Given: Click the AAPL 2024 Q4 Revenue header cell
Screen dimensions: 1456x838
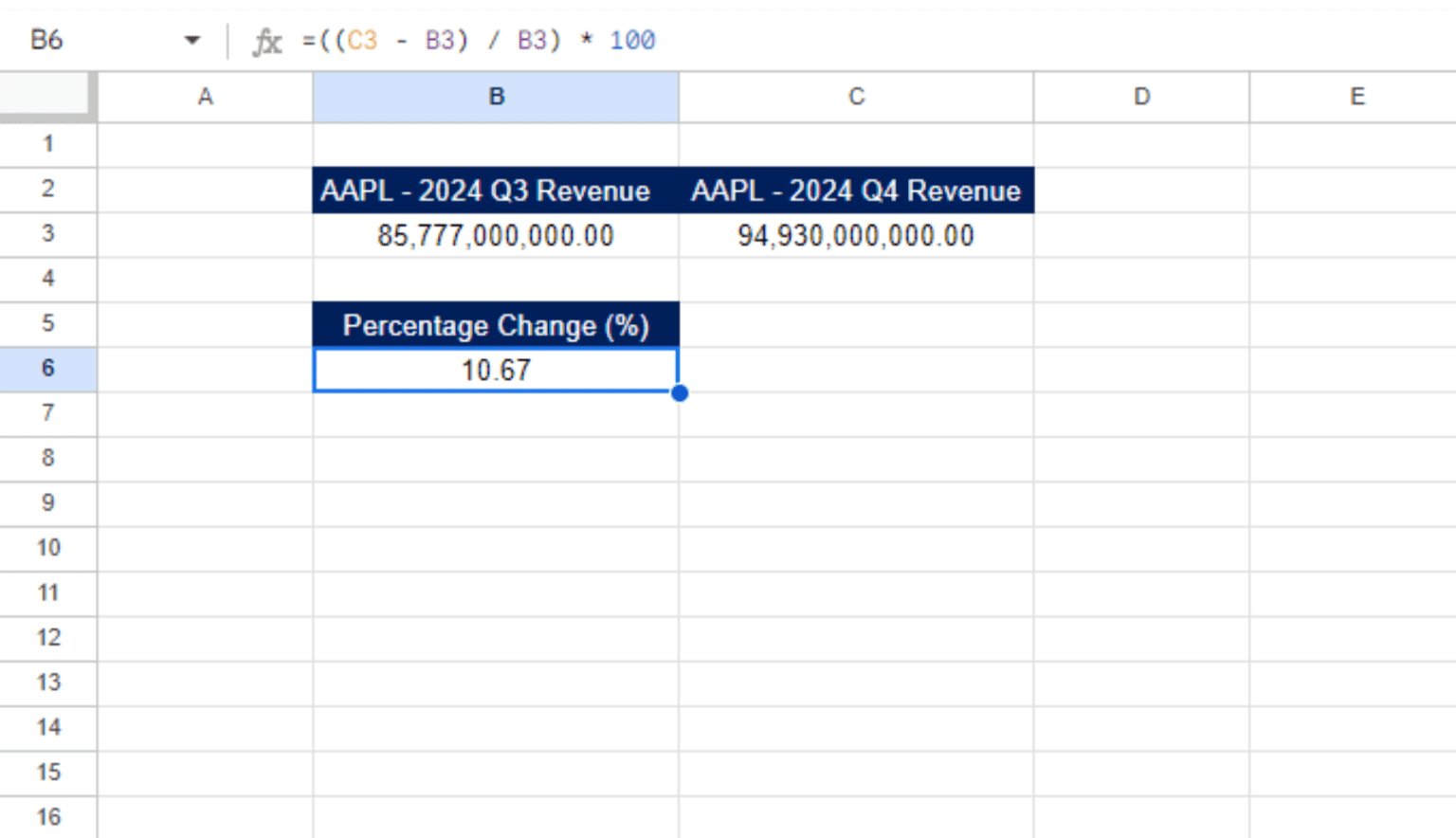Looking at the screenshot, I should pos(855,190).
